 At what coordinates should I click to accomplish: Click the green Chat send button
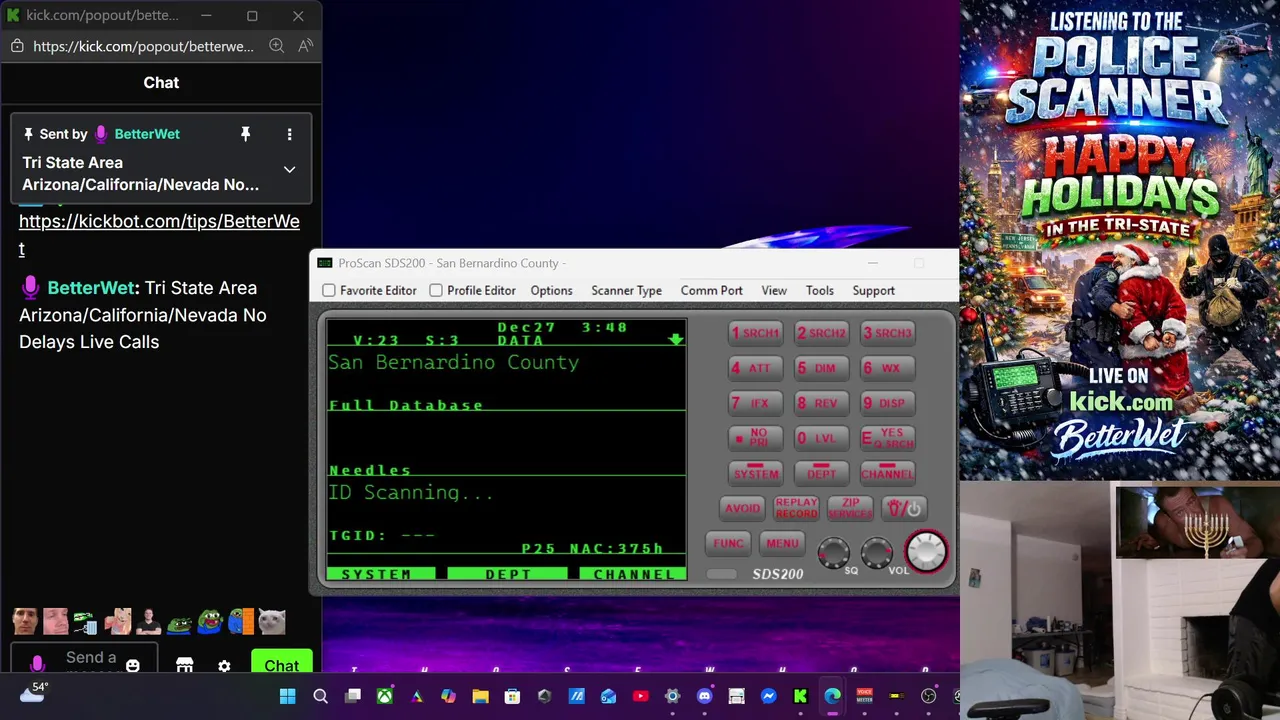click(x=281, y=661)
